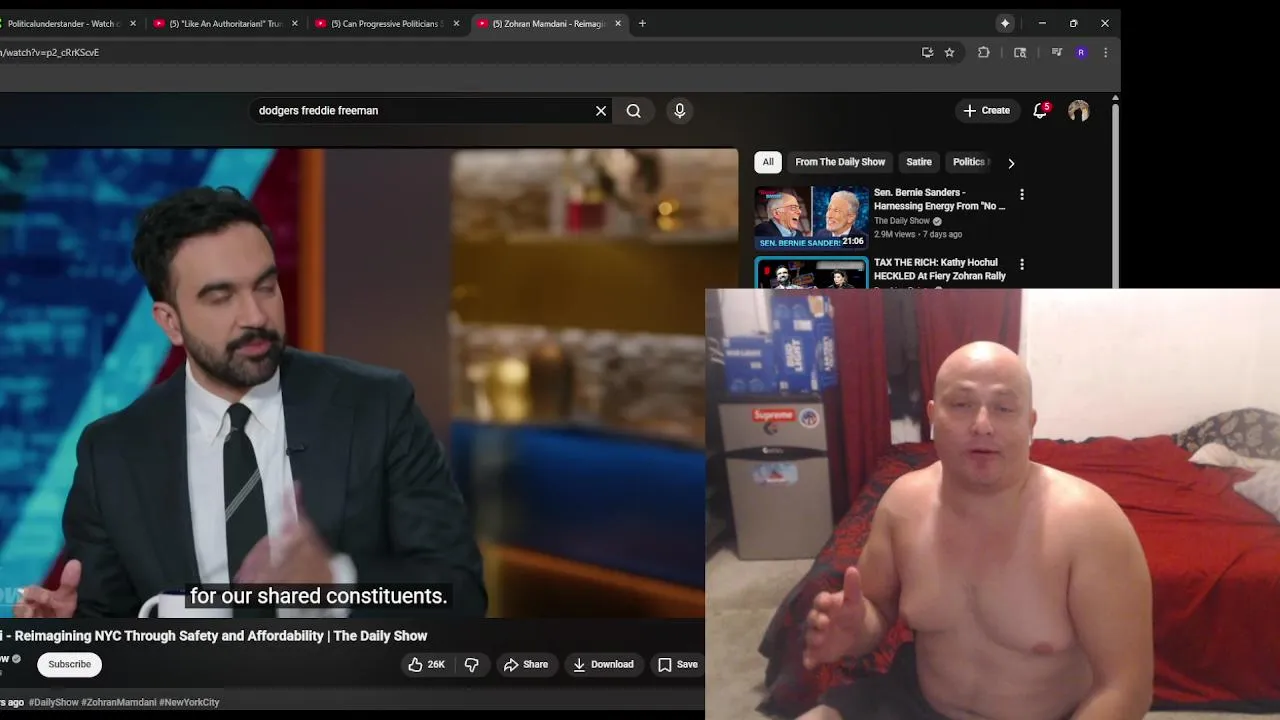
Task: Subscribe to The Daily Show channel
Action: click(69, 664)
